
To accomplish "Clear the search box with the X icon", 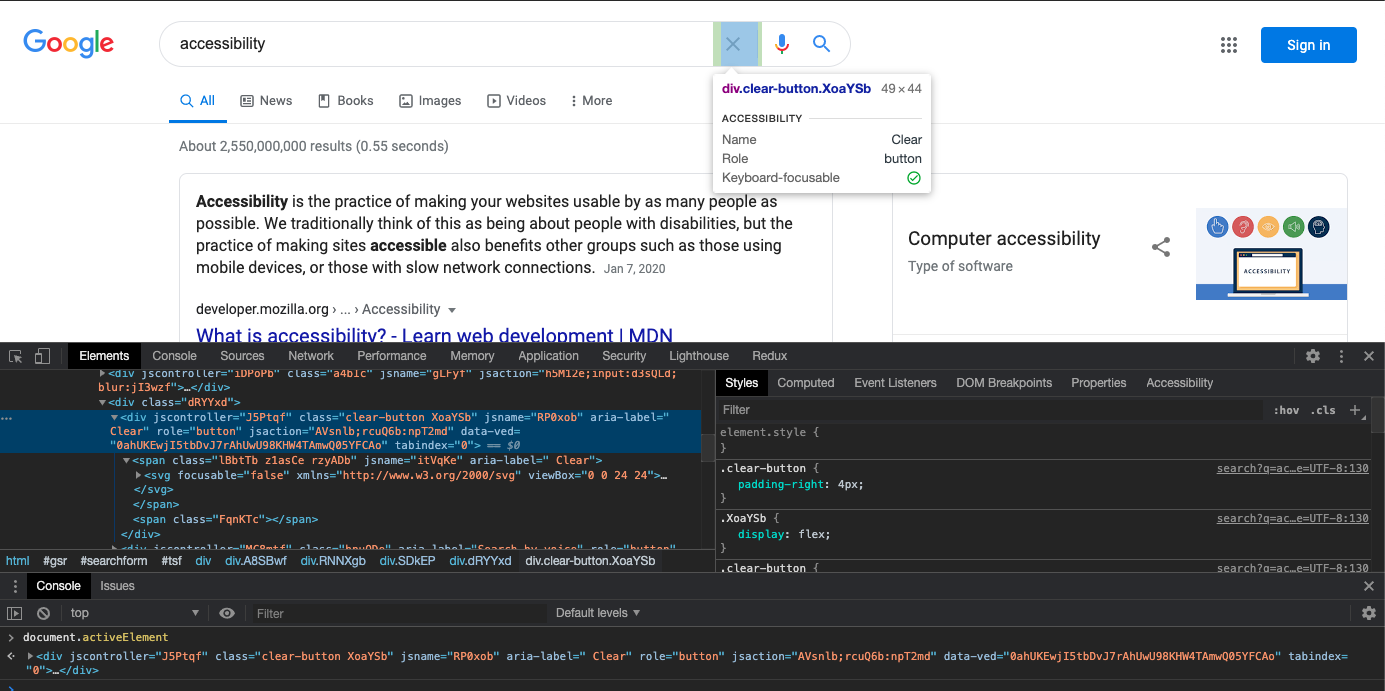I will (x=733, y=44).
